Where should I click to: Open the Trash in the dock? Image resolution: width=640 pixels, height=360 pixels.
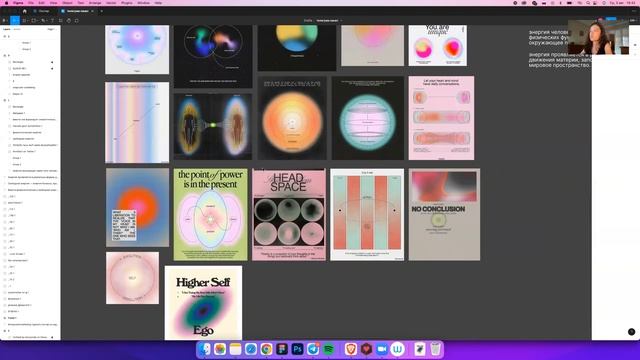pyautogui.click(x=436, y=349)
